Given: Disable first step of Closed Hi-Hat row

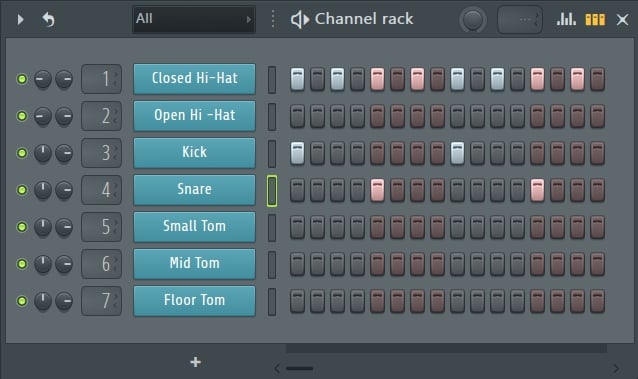Looking at the screenshot, I should click(297, 79).
